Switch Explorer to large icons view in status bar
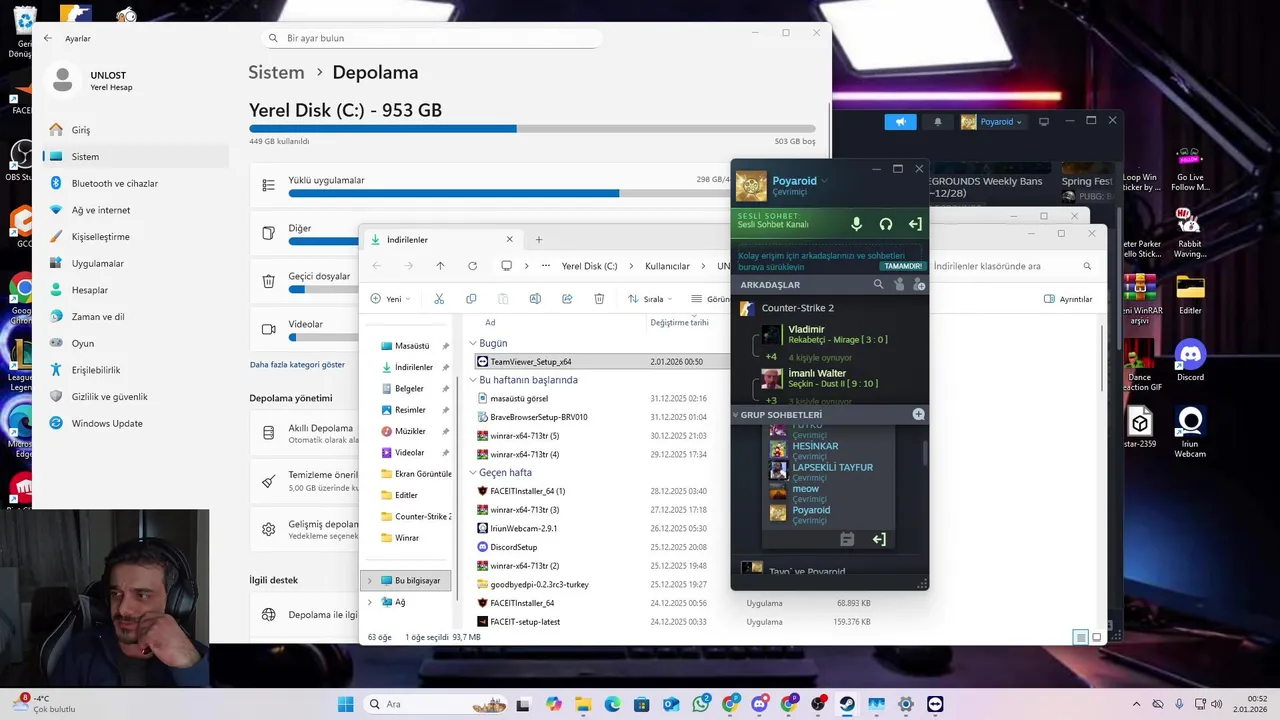 click(x=1096, y=637)
